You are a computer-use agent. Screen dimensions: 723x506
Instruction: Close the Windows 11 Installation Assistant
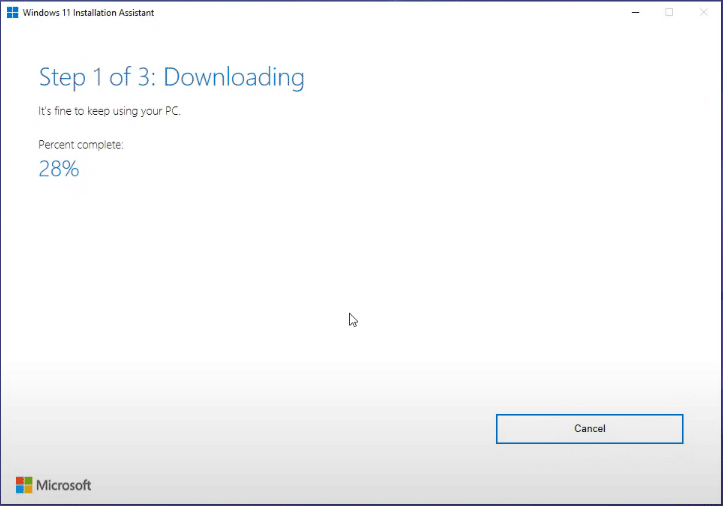tap(703, 12)
